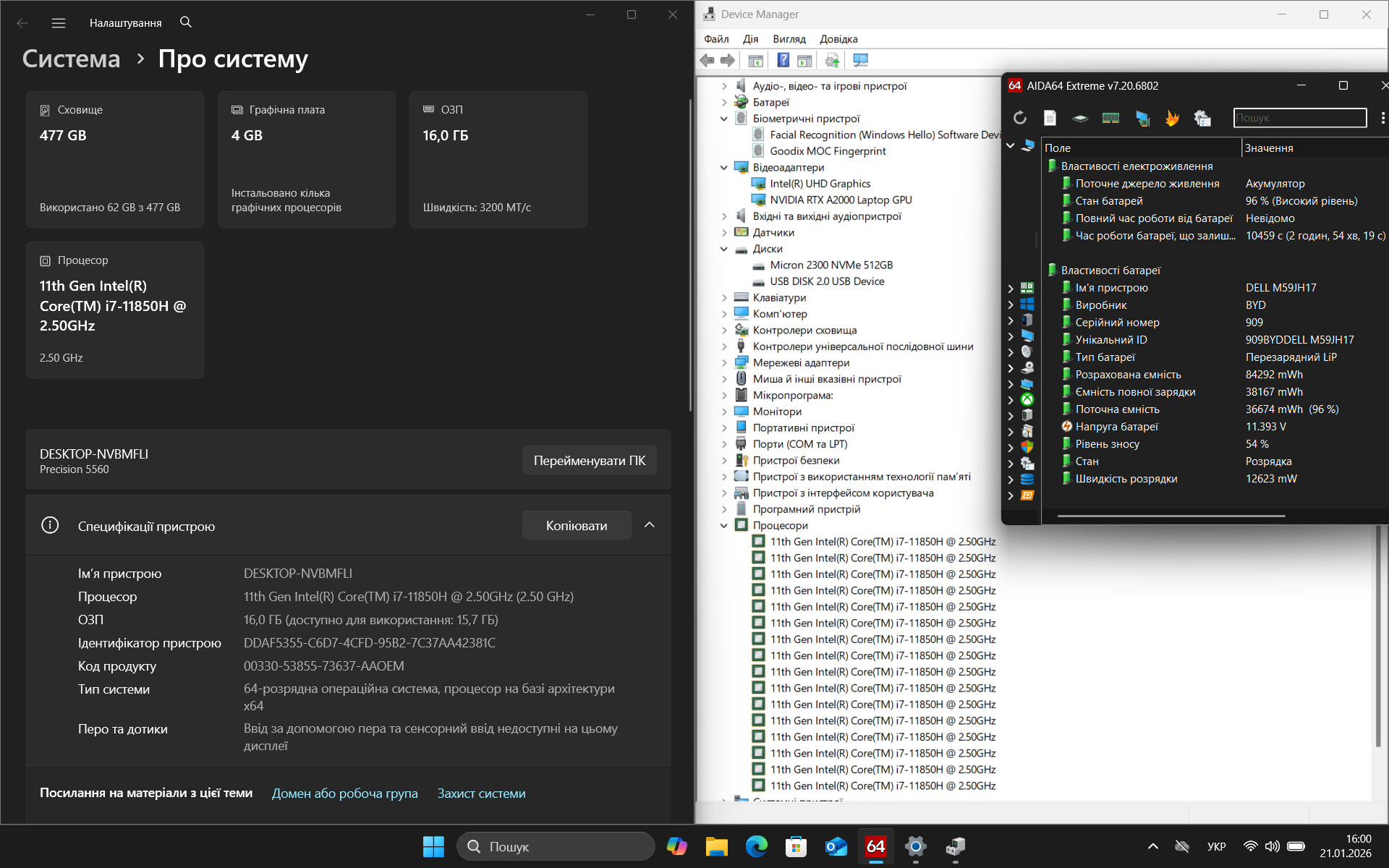Click scan for hardware changes monitor icon
The image size is (1389, 868).
[860, 61]
